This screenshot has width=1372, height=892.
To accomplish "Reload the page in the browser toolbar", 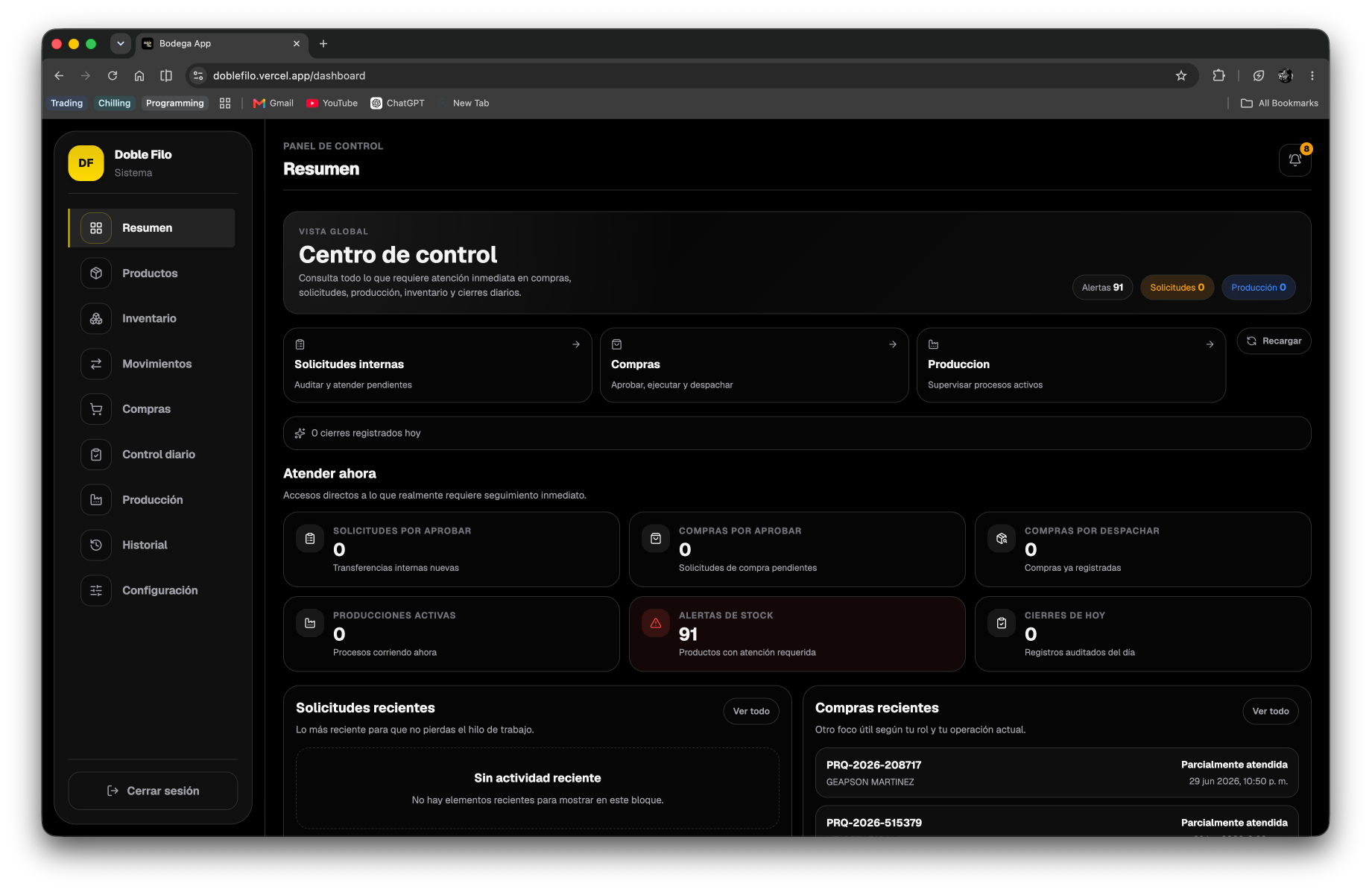I will coord(113,75).
